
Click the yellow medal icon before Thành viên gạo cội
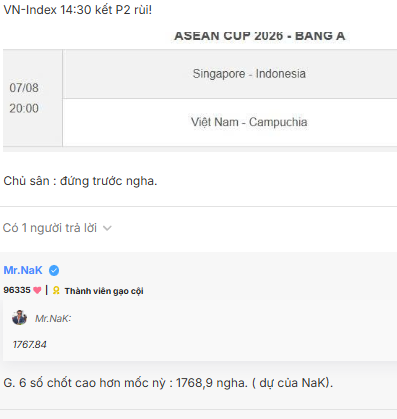click(56, 291)
